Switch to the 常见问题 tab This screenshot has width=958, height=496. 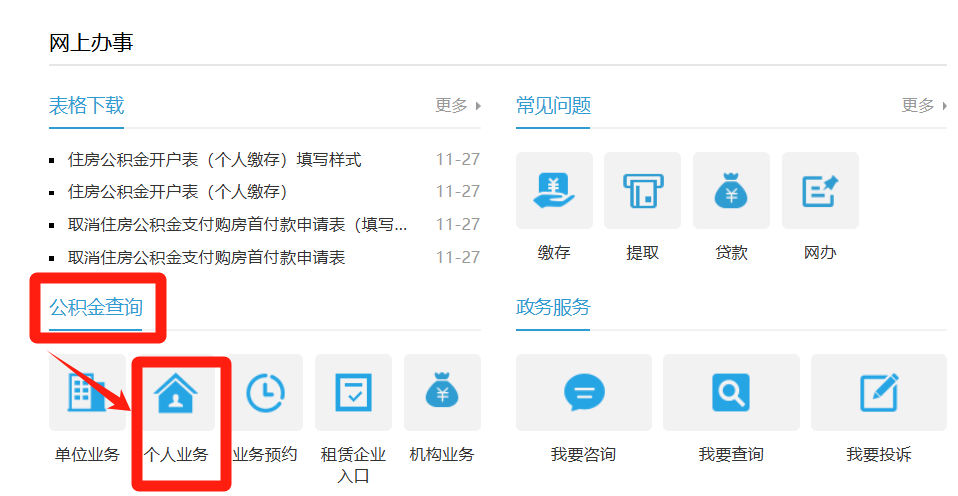[x=553, y=106]
